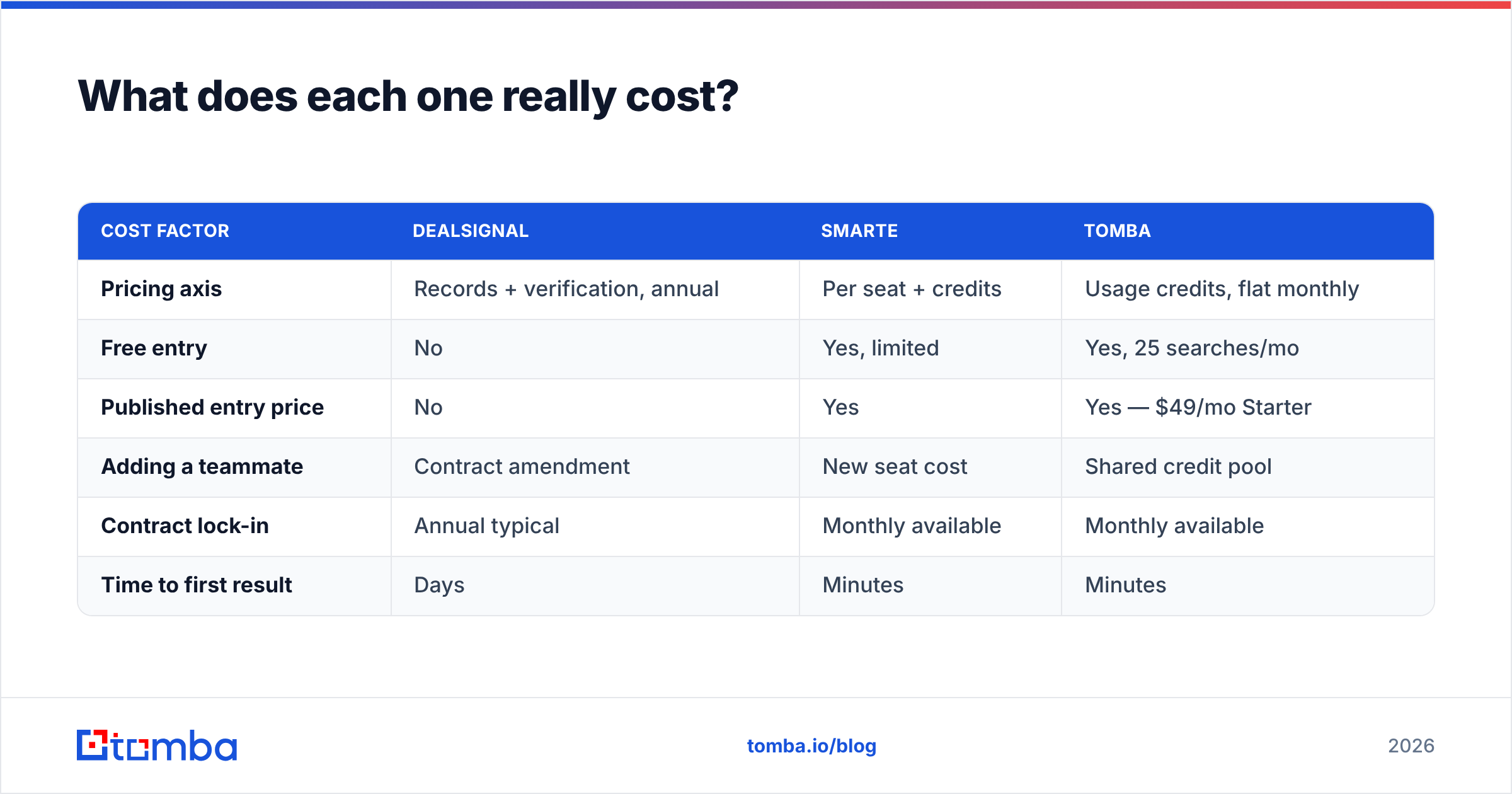
Task: Click the heading 'What does each one really cost?'
Action: 408,96
